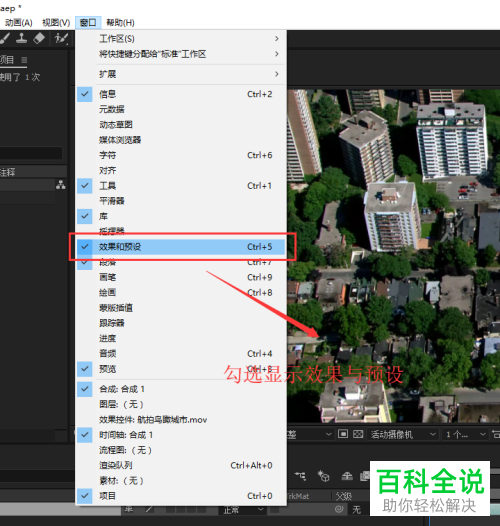This screenshot has width=500, height=526.
Task: Choose 对齐 panel entry
Action: click(181, 170)
